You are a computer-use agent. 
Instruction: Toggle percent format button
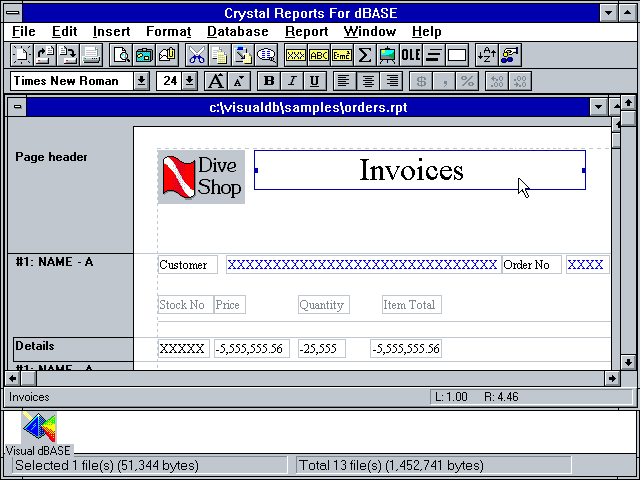pos(467,81)
